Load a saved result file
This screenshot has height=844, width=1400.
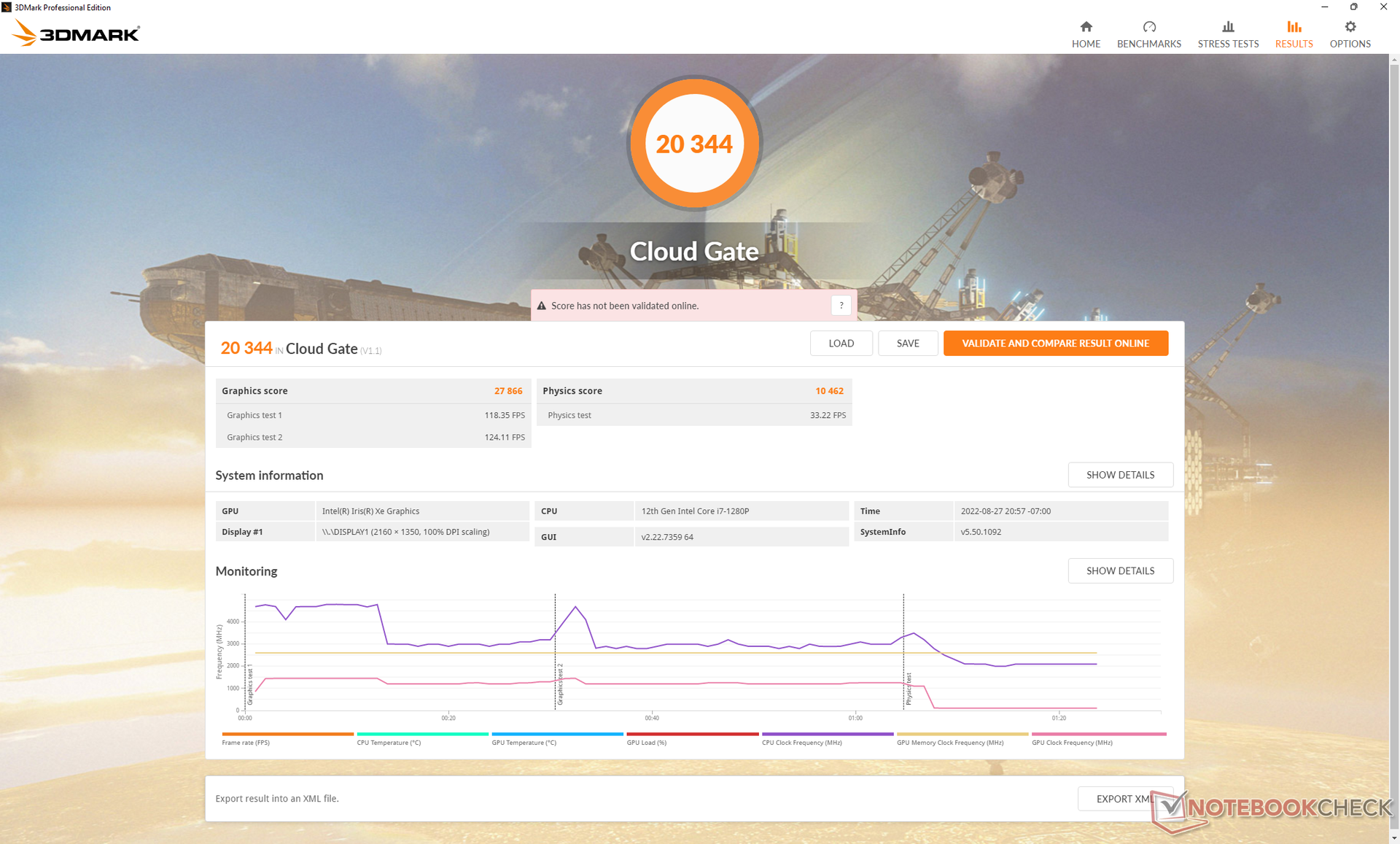[x=841, y=344]
